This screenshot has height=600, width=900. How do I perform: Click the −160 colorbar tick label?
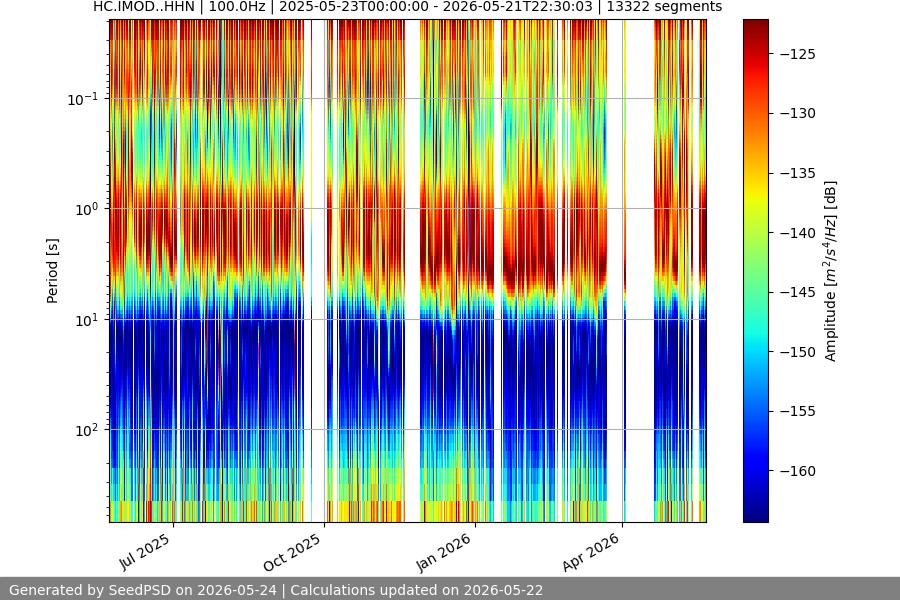798,471
